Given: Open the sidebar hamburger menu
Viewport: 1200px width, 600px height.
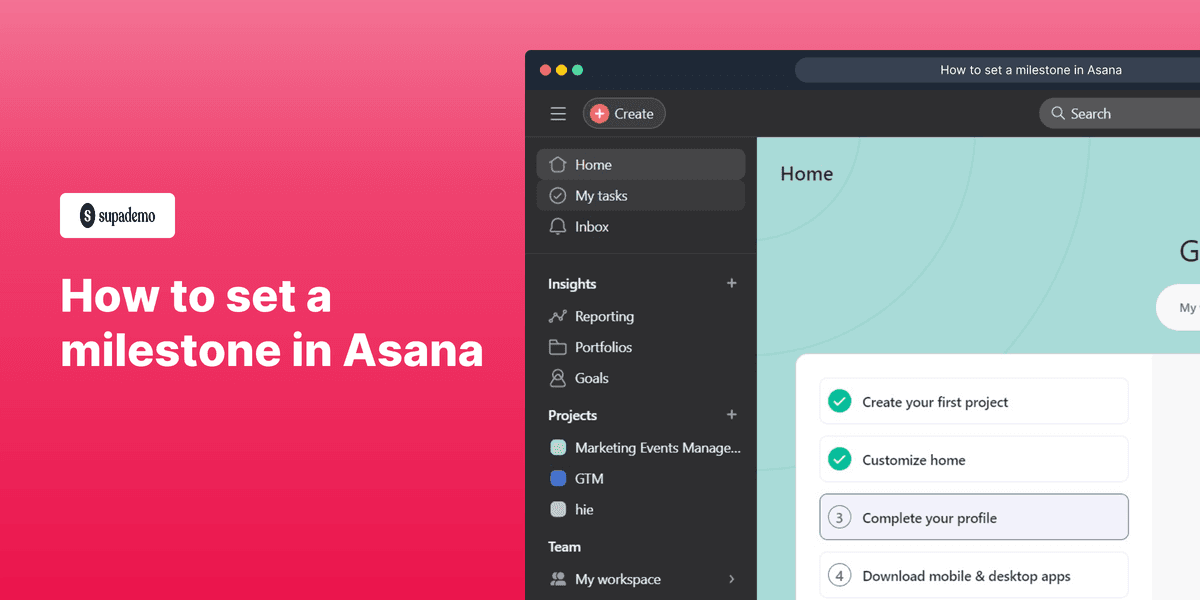Looking at the screenshot, I should click(x=558, y=113).
